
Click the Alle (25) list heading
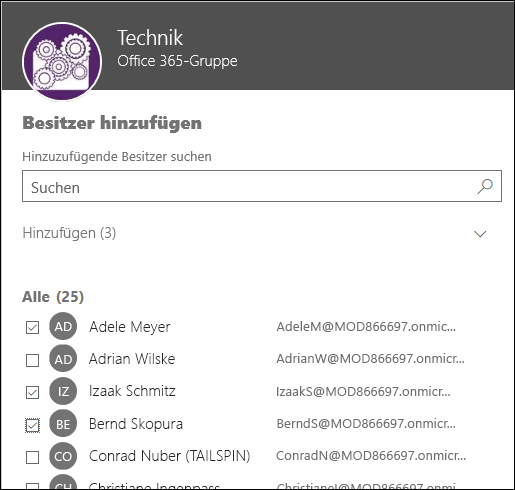click(x=53, y=297)
